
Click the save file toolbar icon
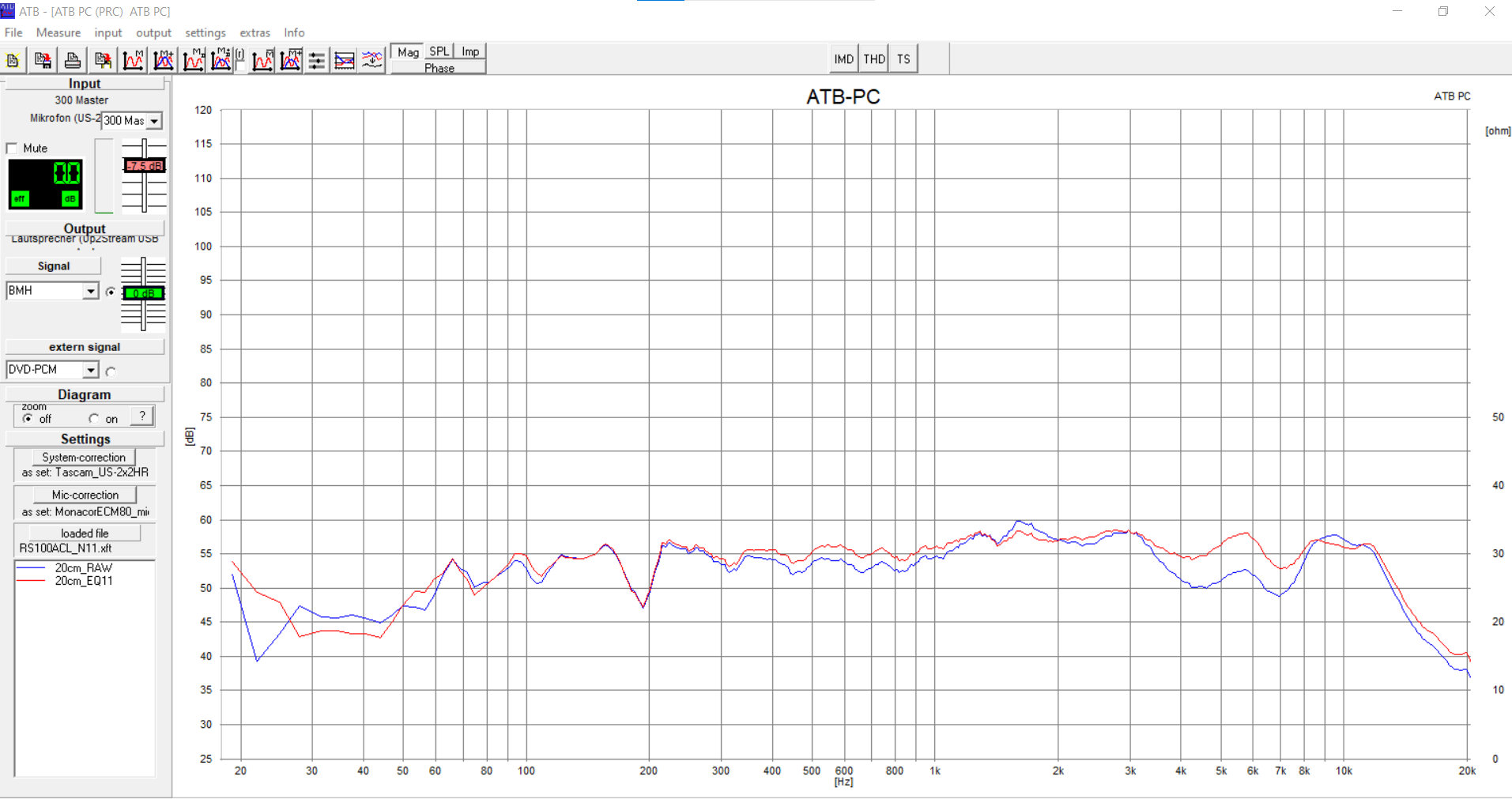pos(43,60)
